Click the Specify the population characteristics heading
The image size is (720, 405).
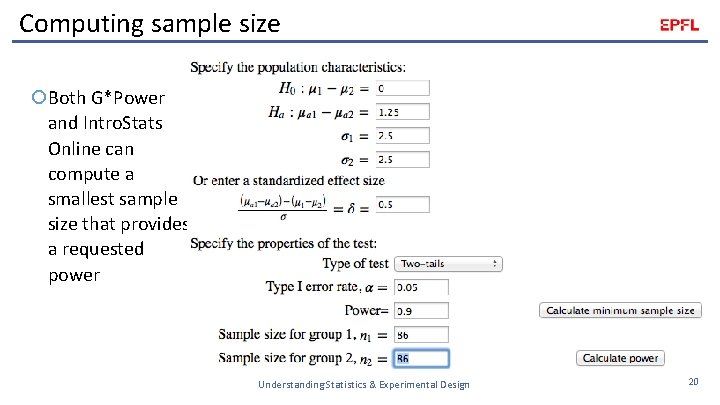(297, 68)
